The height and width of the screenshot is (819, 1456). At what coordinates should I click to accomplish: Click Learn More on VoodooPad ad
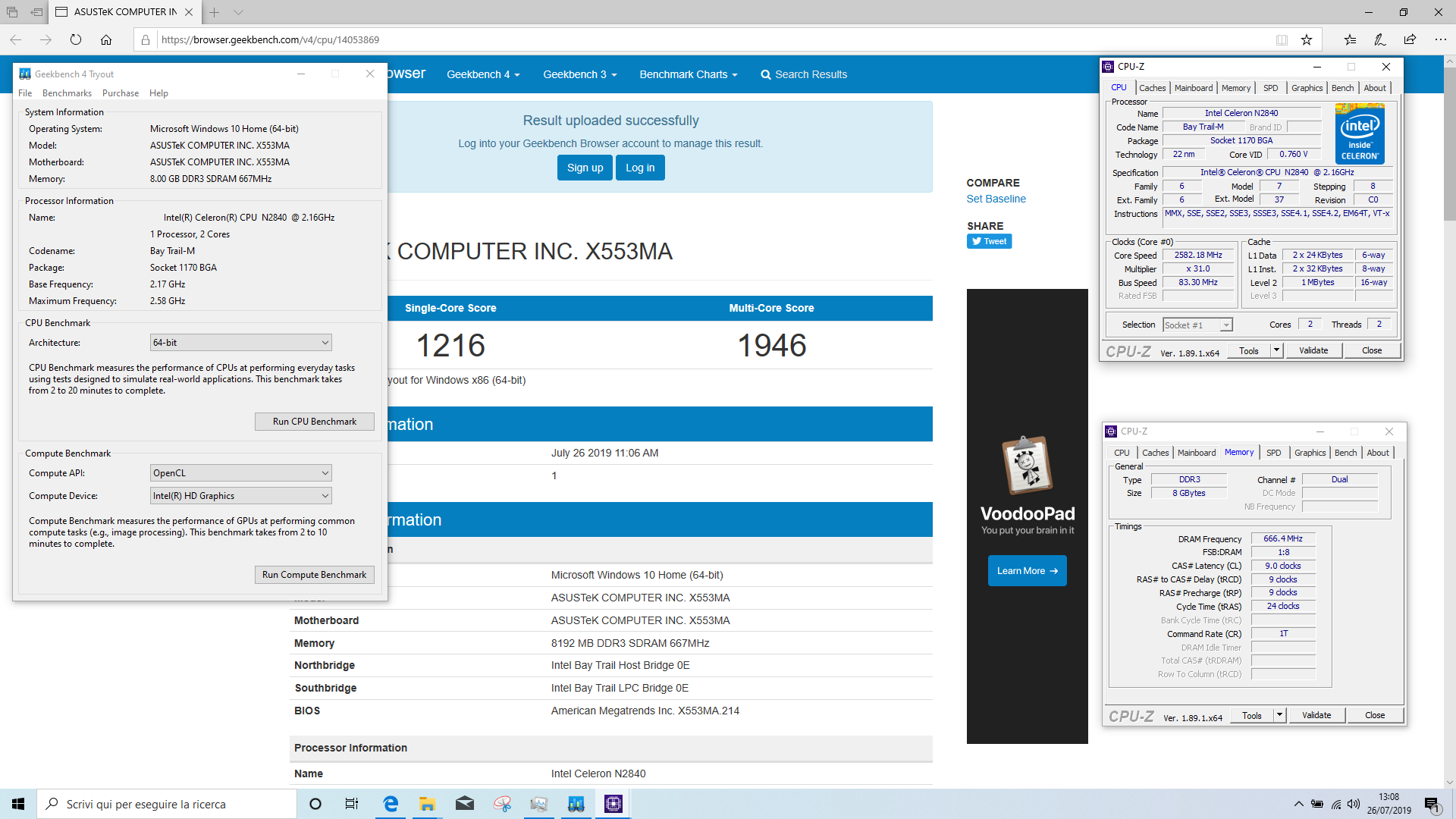(1027, 571)
